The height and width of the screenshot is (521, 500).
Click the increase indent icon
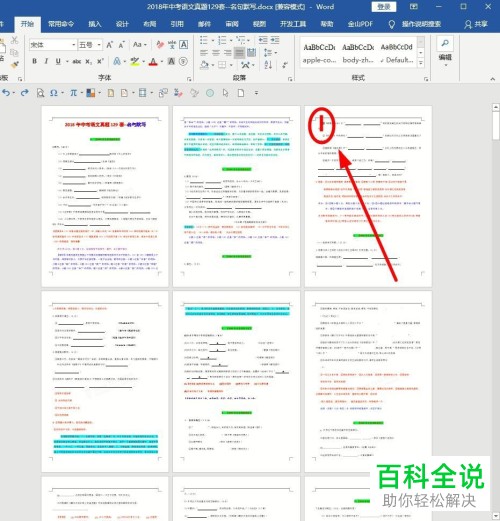(275, 40)
